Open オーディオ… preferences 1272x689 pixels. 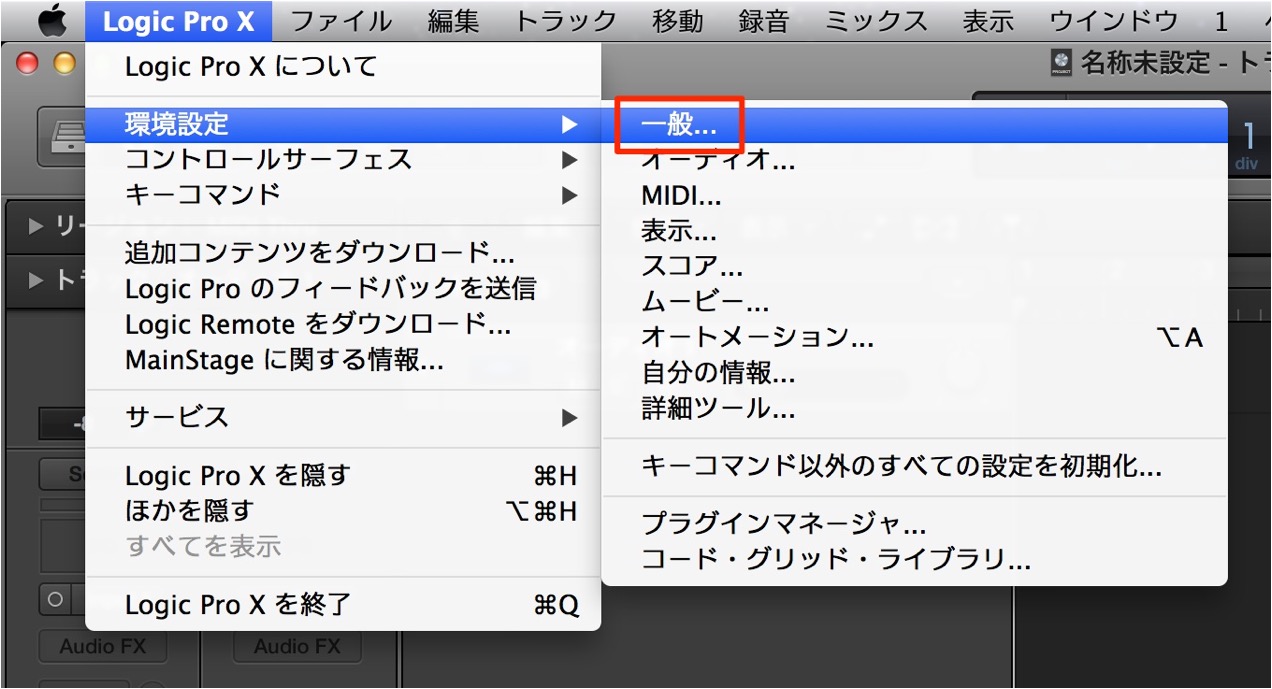(x=914, y=160)
